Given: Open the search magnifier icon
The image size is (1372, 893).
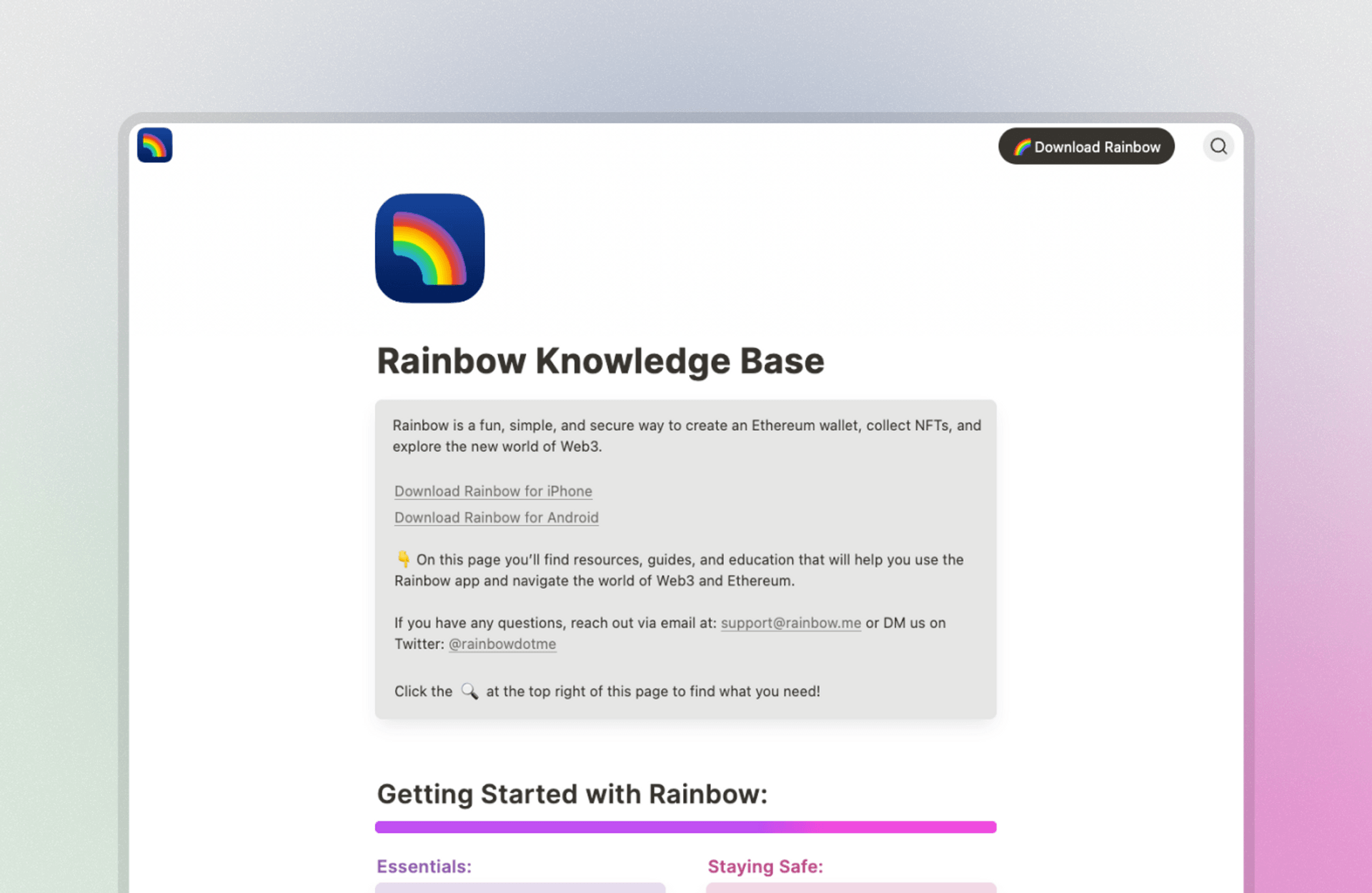Looking at the screenshot, I should 1218,146.
